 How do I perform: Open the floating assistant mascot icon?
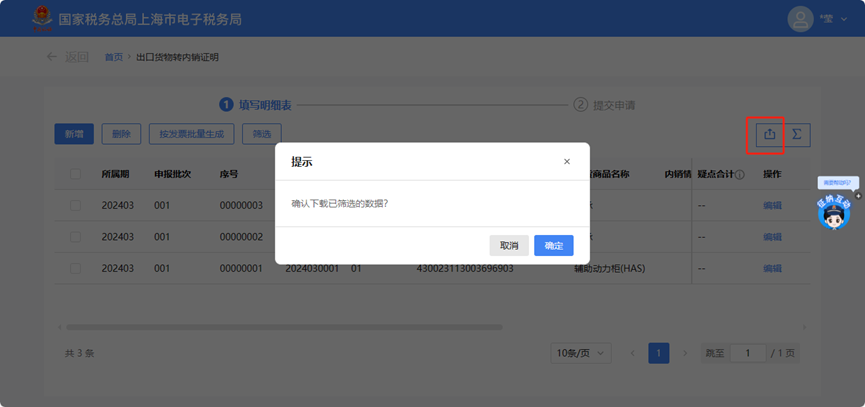pos(833,213)
